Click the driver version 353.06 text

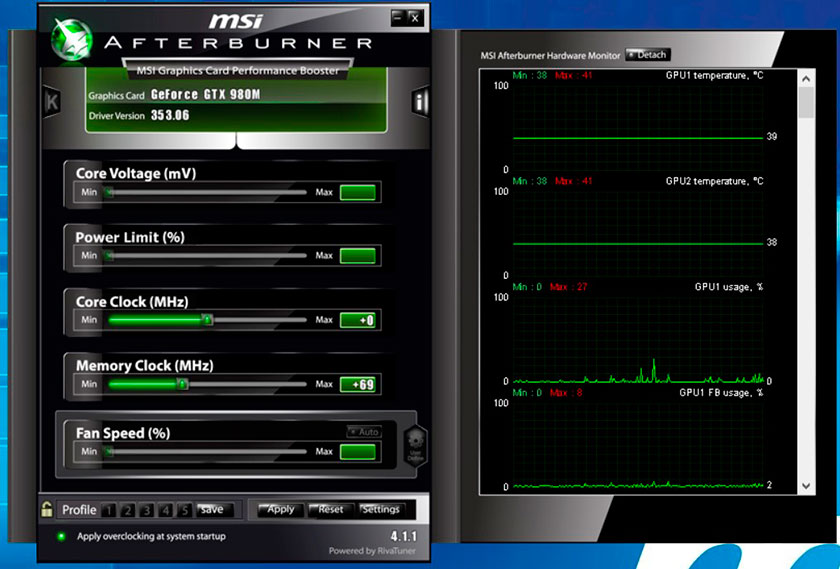[x=170, y=115]
